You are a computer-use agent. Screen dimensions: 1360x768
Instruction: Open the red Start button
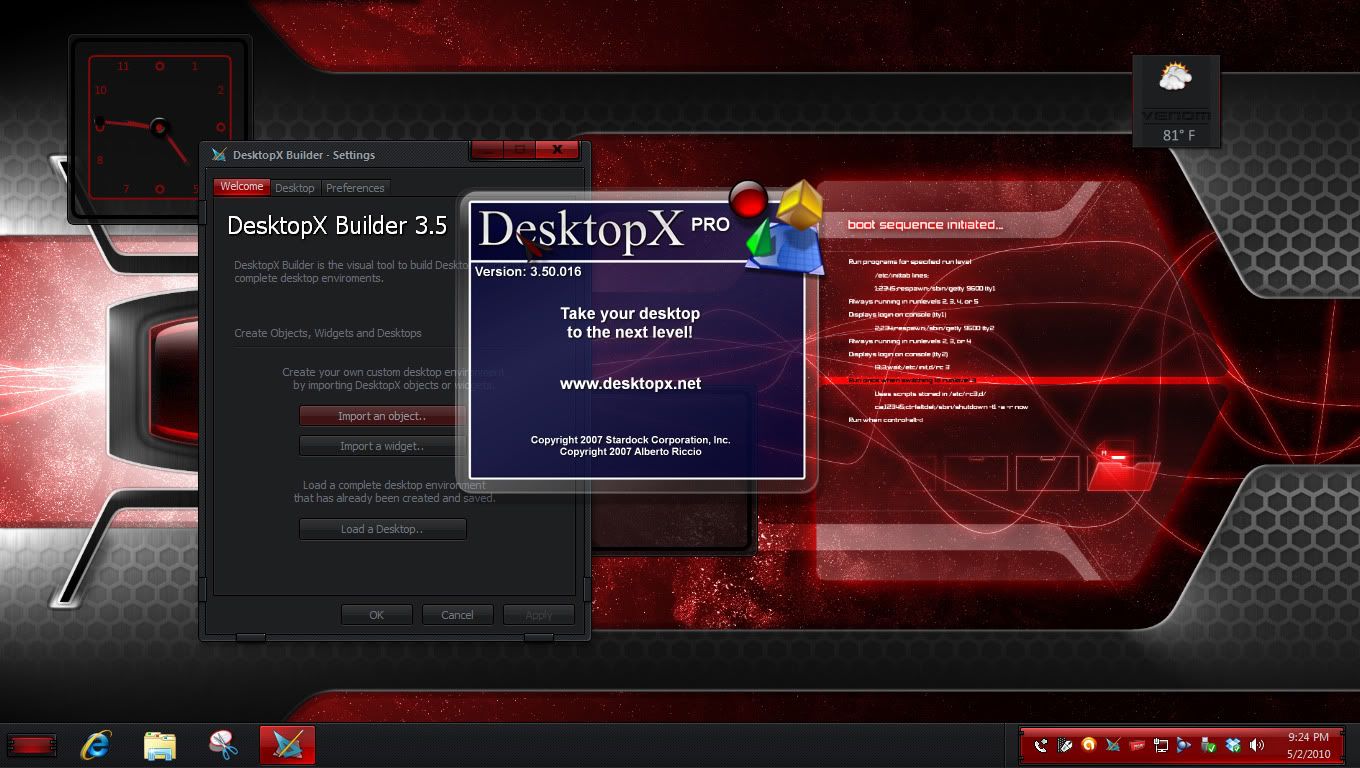[x=31, y=745]
